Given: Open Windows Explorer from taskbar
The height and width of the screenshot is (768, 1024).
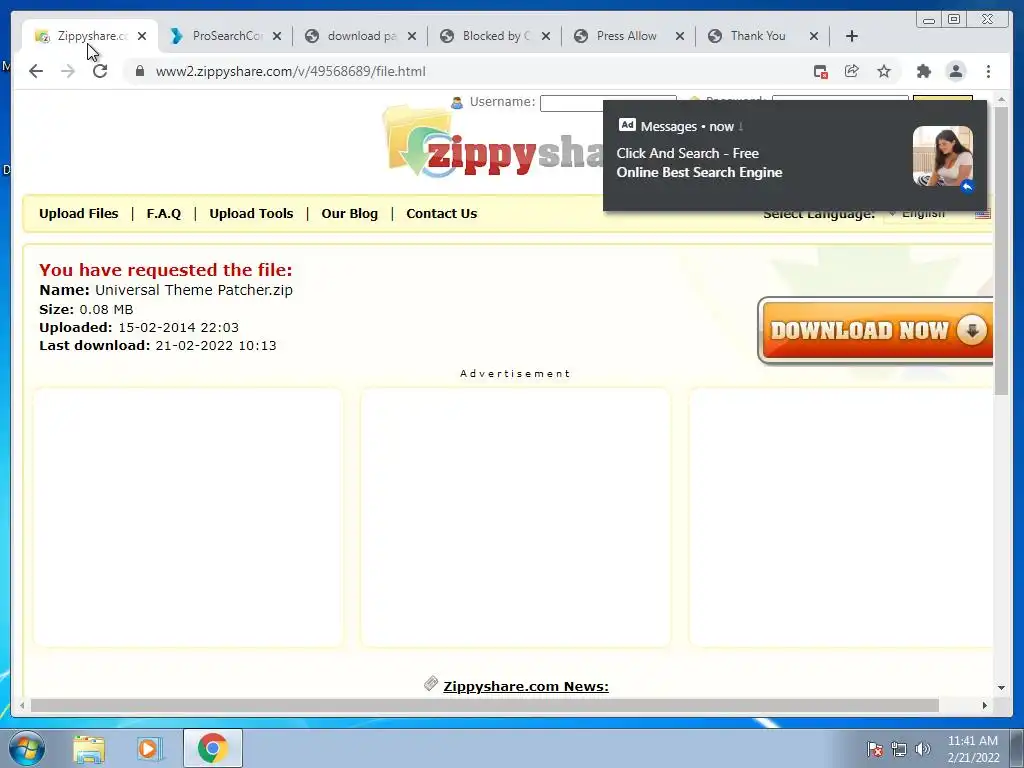Looking at the screenshot, I should click(89, 749).
